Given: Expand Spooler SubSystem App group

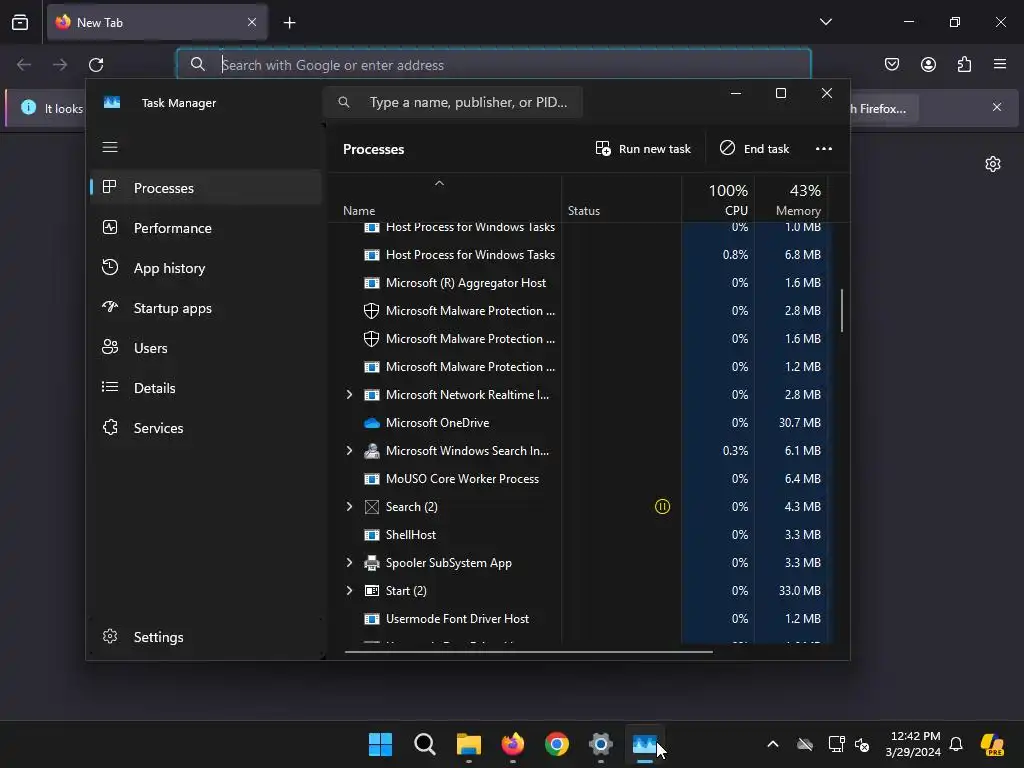Looking at the screenshot, I should click(x=349, y=562).
